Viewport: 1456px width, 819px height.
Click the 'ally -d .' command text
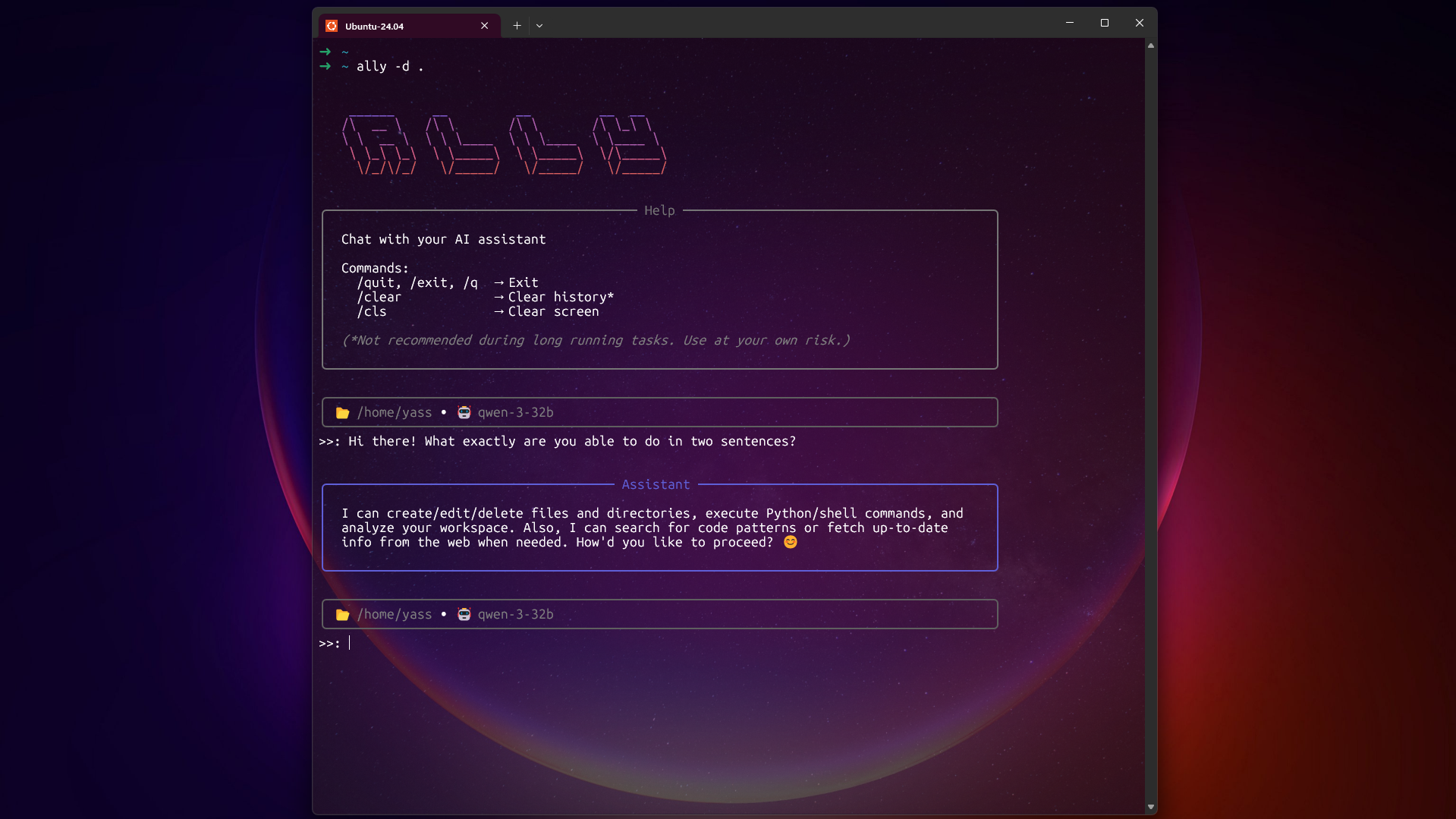(390, 67)
